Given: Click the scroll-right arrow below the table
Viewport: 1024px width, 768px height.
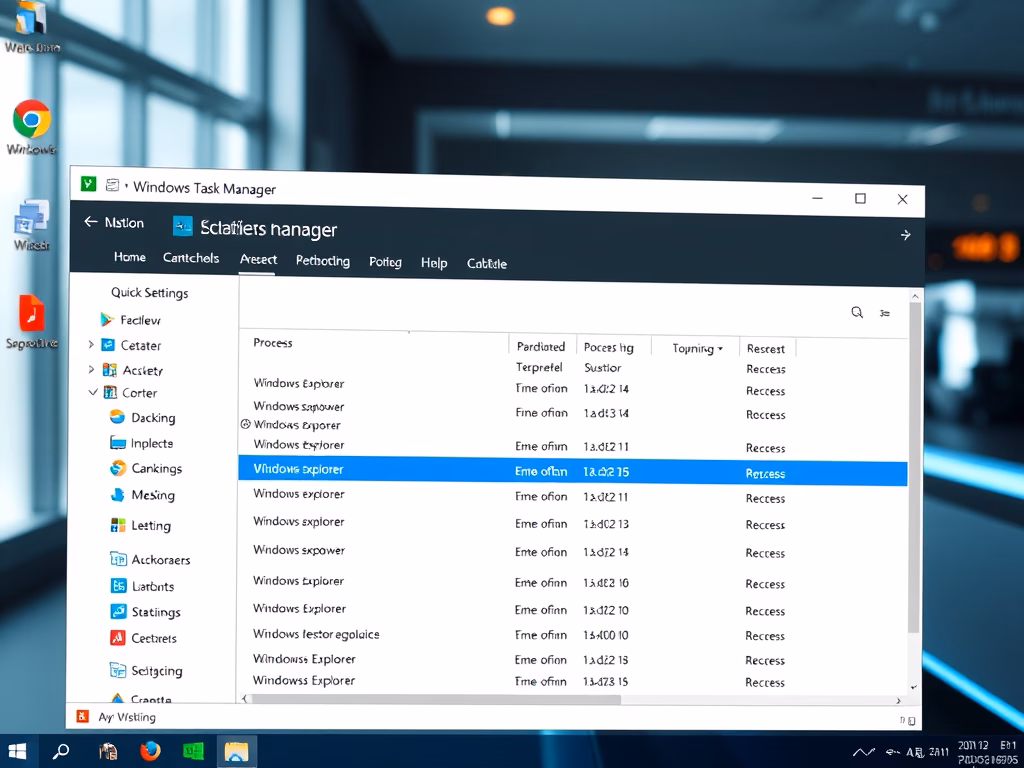Looking at the screenshot, I should click(899, 701).
